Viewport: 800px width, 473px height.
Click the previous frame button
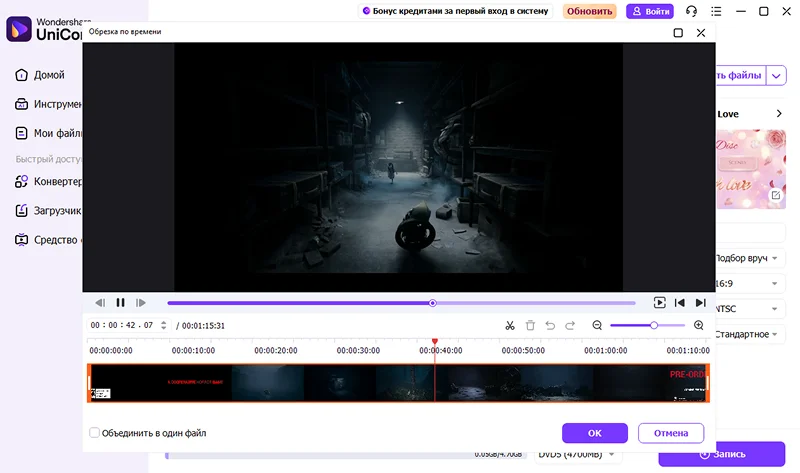100,303
